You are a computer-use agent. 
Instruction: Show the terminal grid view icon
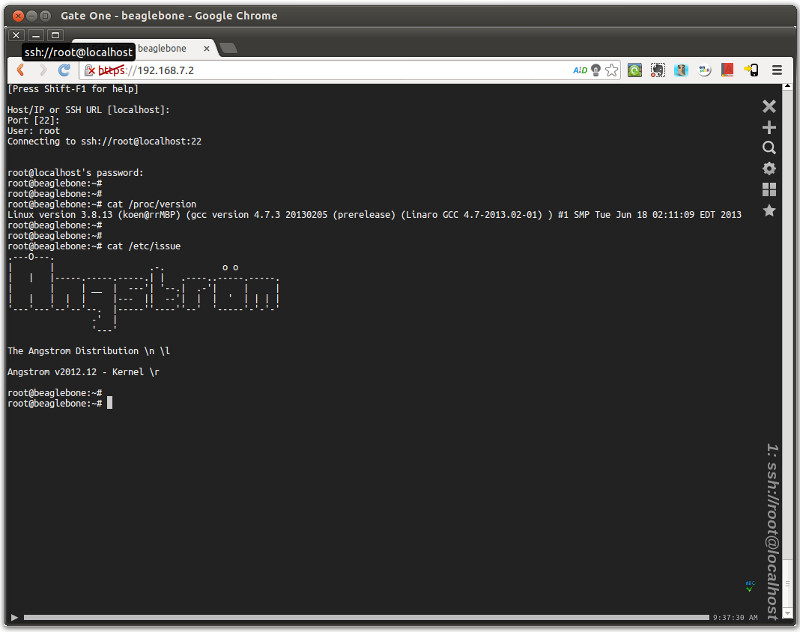[x=769, y=189]
